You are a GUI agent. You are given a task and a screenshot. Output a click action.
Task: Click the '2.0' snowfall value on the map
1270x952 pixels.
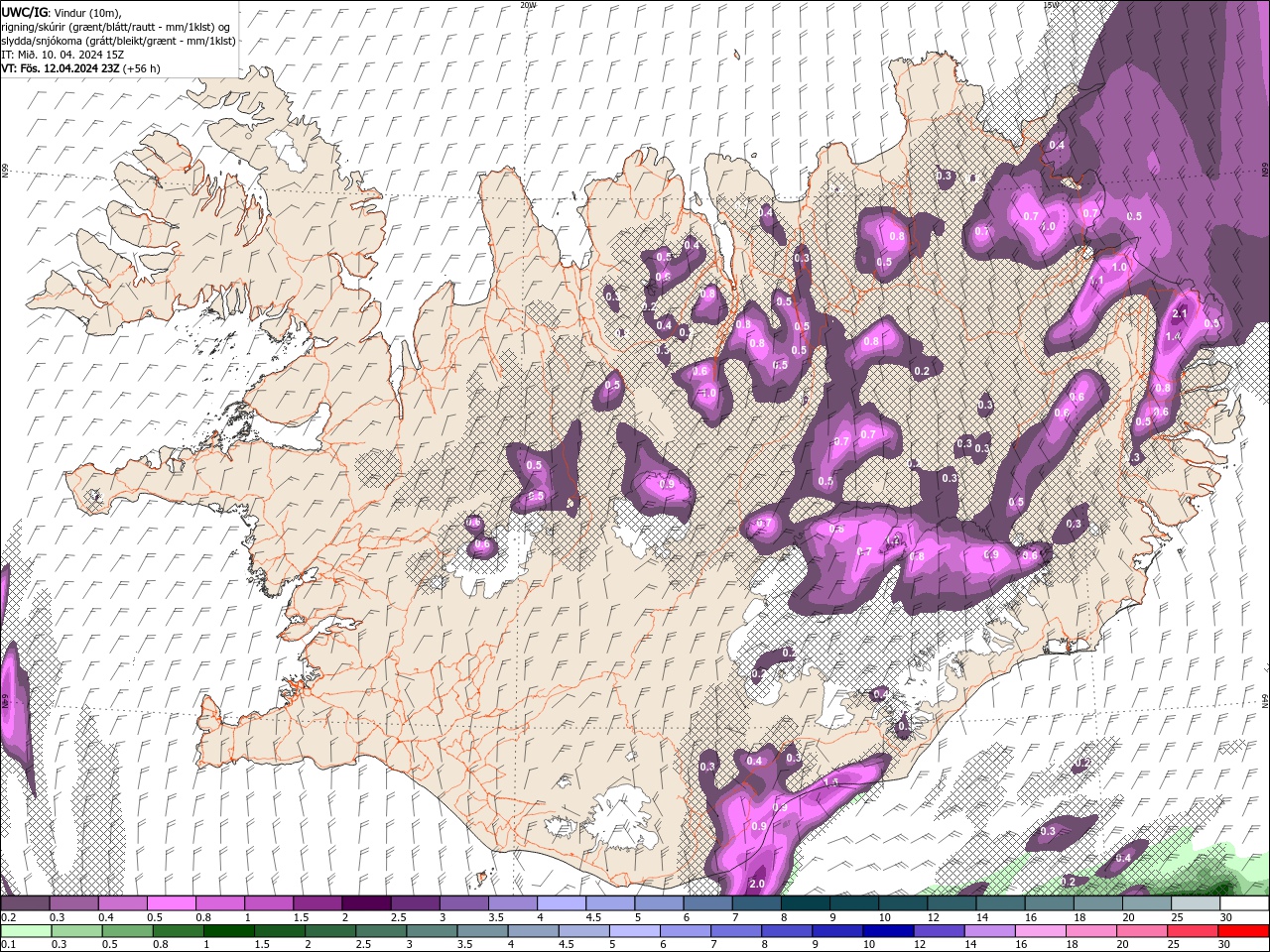point(757,884)
